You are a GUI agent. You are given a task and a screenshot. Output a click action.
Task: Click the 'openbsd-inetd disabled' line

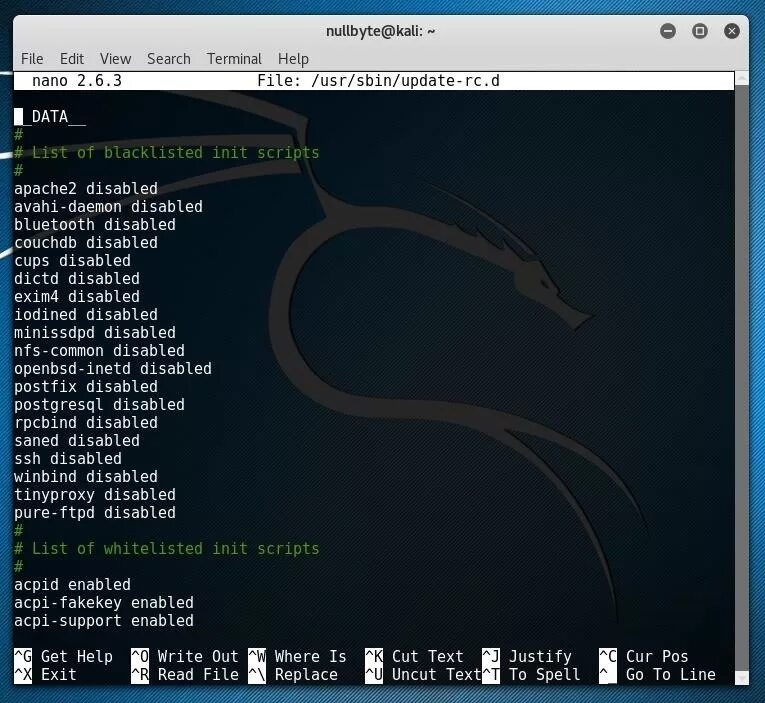tap(113, 369)
